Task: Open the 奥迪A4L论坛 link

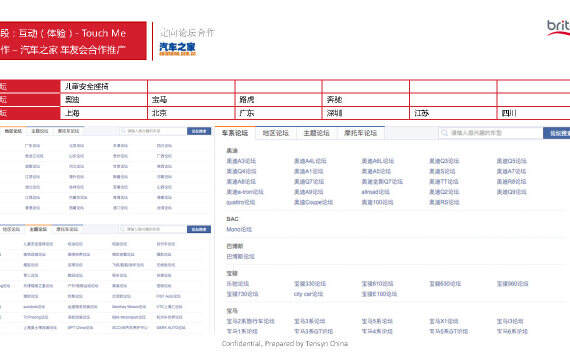Action: point(310,161)
